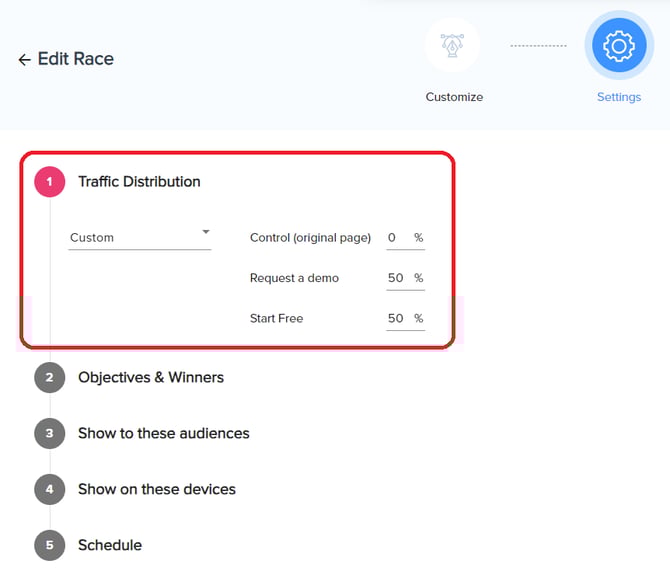
Task: Click the Settings gear icon
Action: coord(619,46)
